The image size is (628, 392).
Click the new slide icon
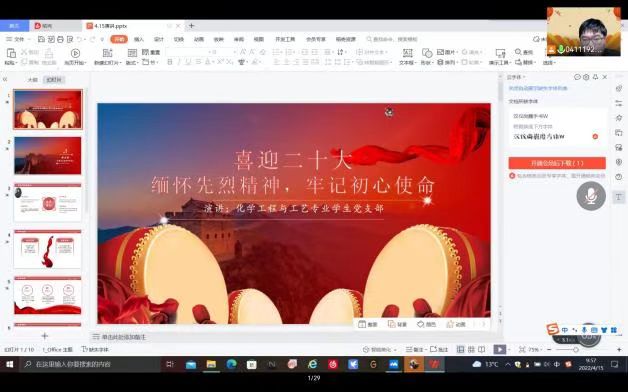[107, 53]
